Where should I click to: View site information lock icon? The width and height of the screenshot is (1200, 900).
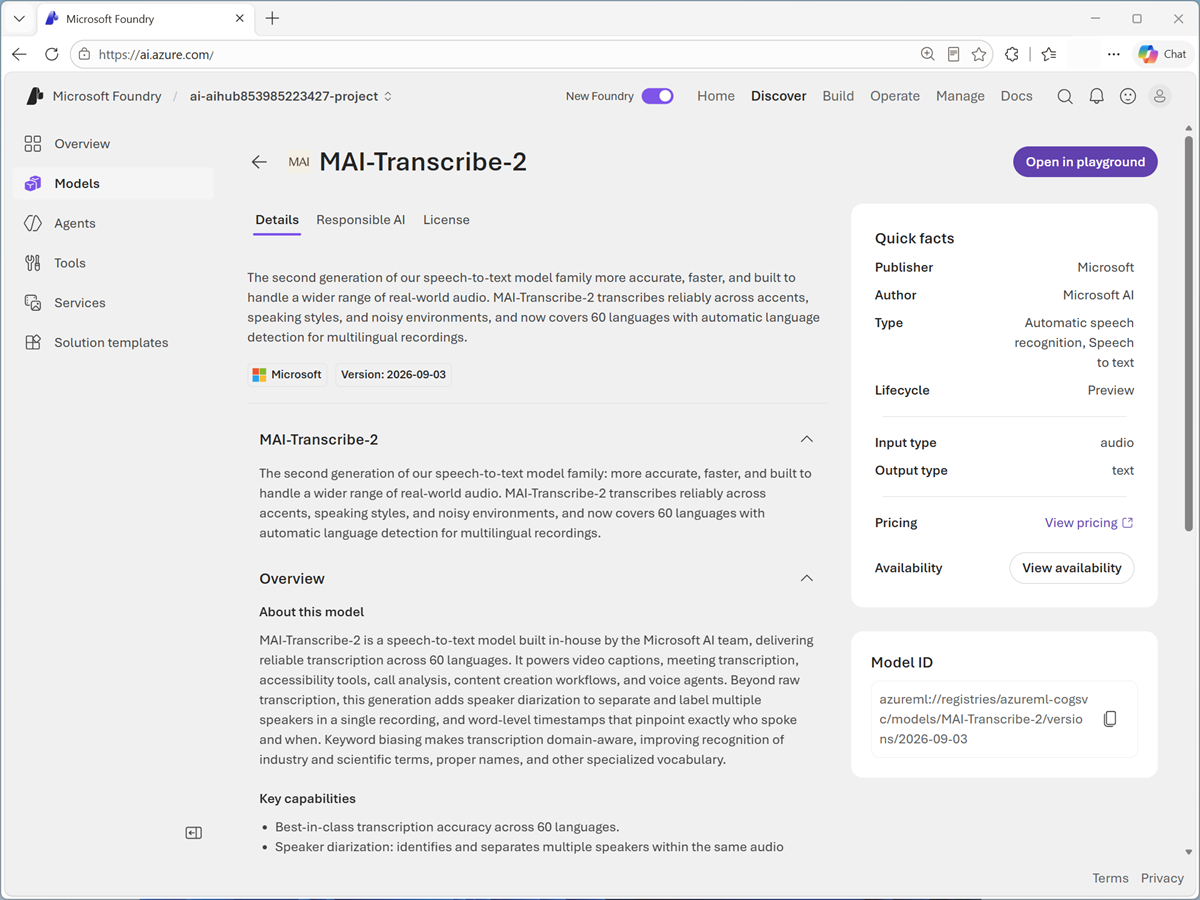(x=85, y=54)
